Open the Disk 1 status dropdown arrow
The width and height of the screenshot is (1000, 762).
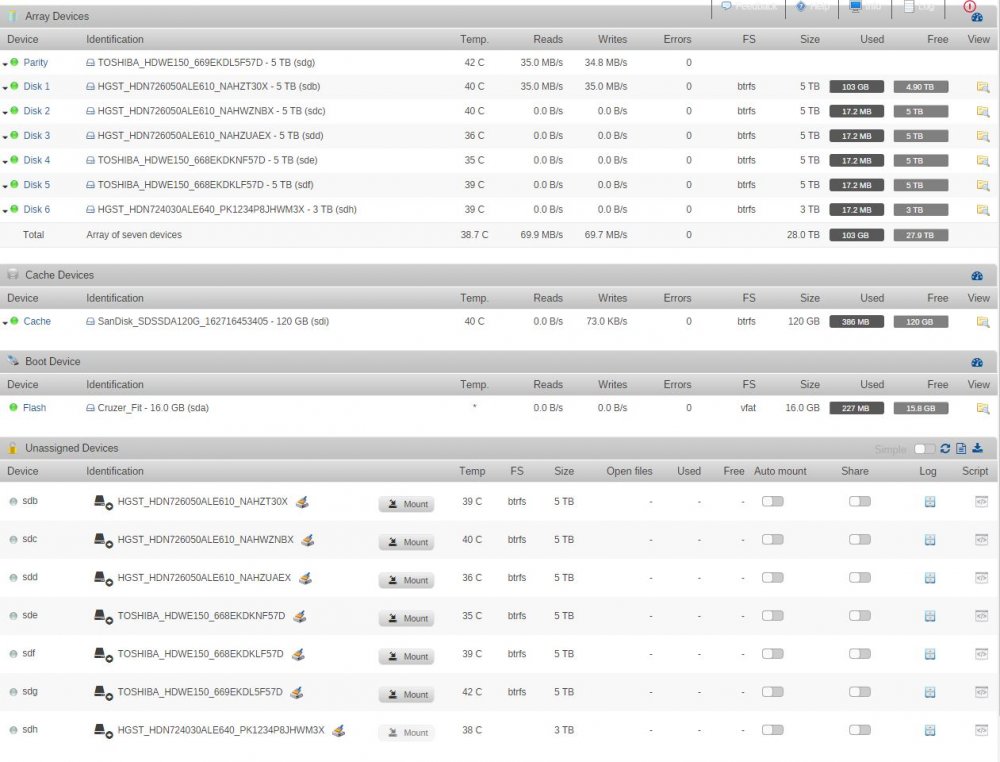pyautogui.click(x=5, y=87)
